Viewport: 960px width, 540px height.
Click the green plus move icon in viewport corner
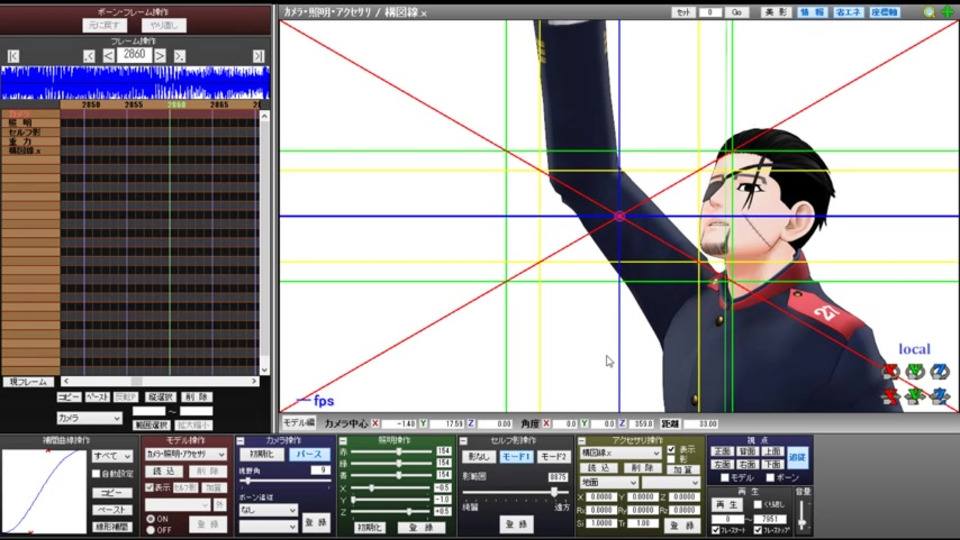pos(947,12)
